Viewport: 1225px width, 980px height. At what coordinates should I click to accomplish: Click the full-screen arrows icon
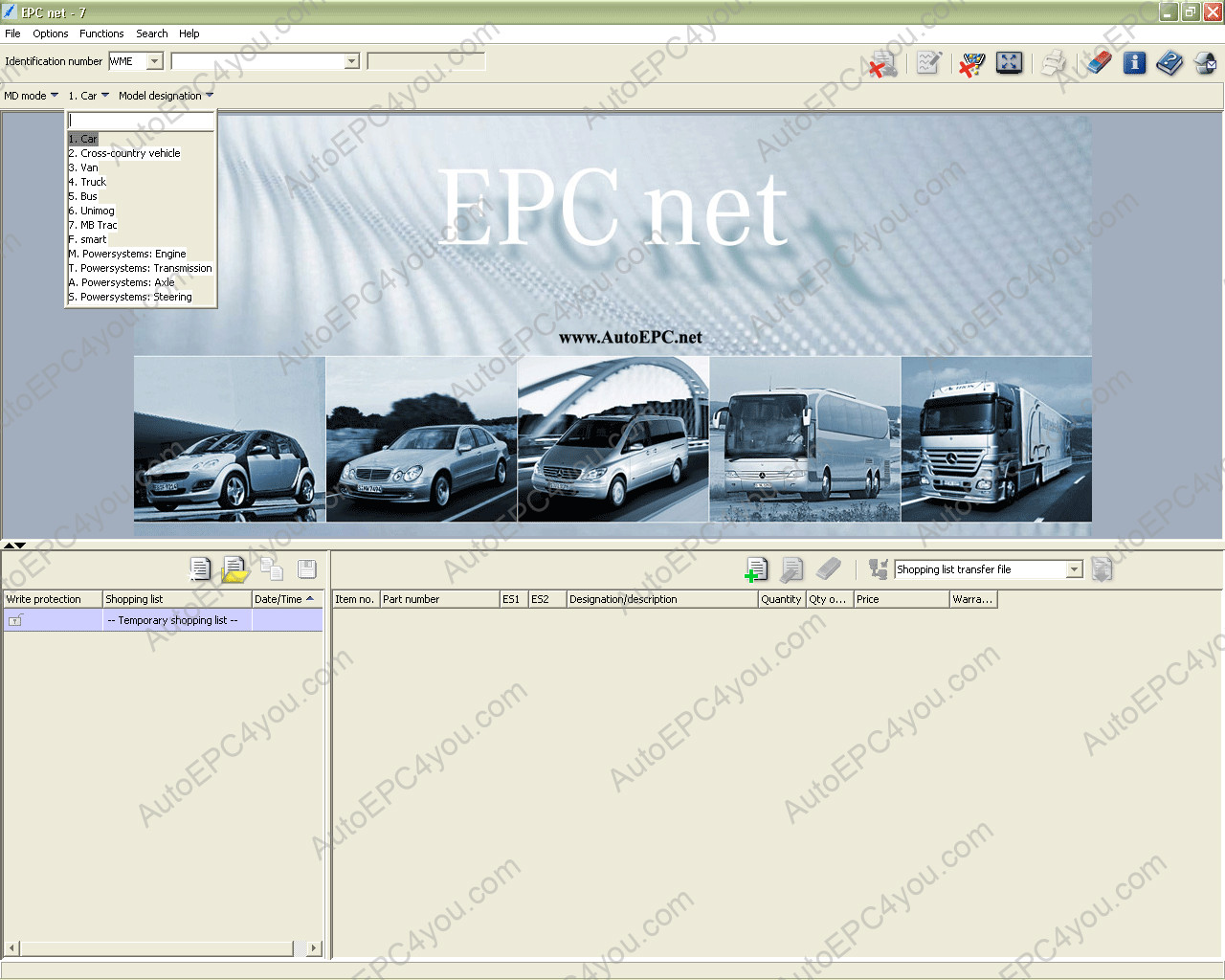tap(1009, 63)
